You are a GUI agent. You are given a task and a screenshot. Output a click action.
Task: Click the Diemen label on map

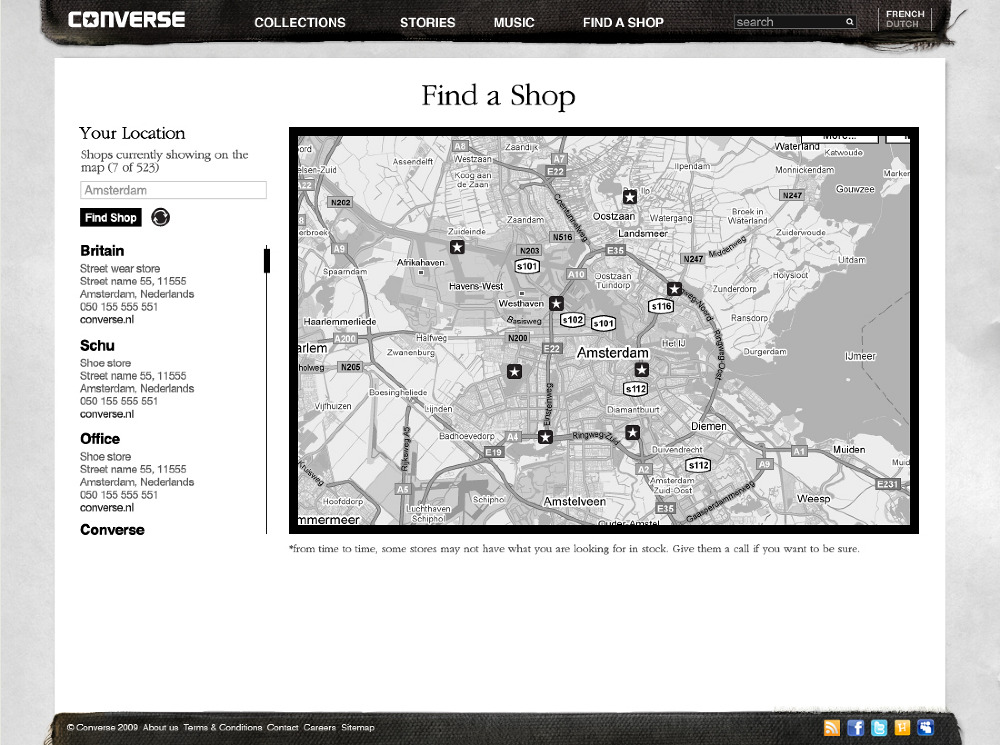click(x=709, y=426)
